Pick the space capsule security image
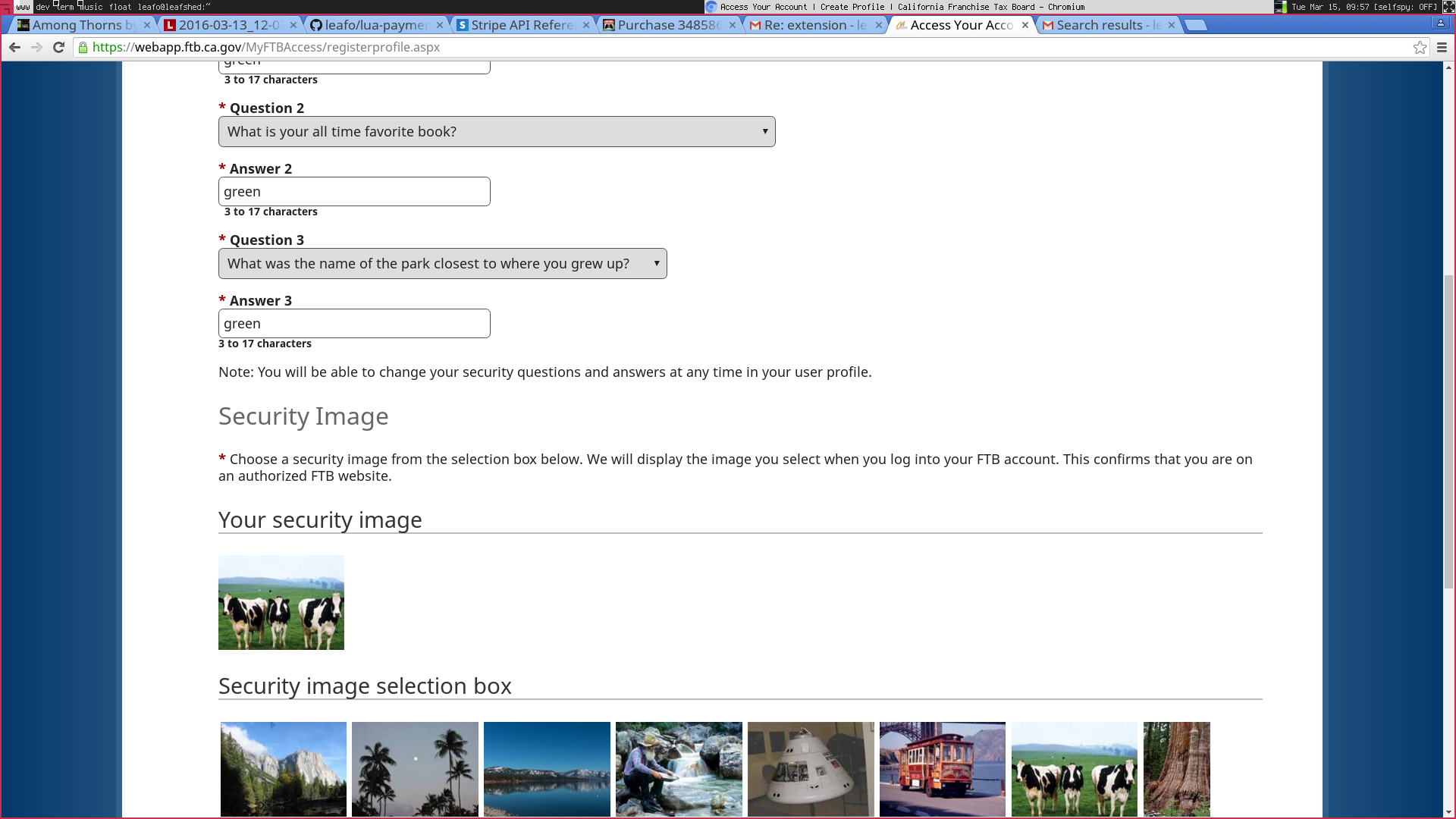Screen dimensions: 1456x819 point(811,769)
